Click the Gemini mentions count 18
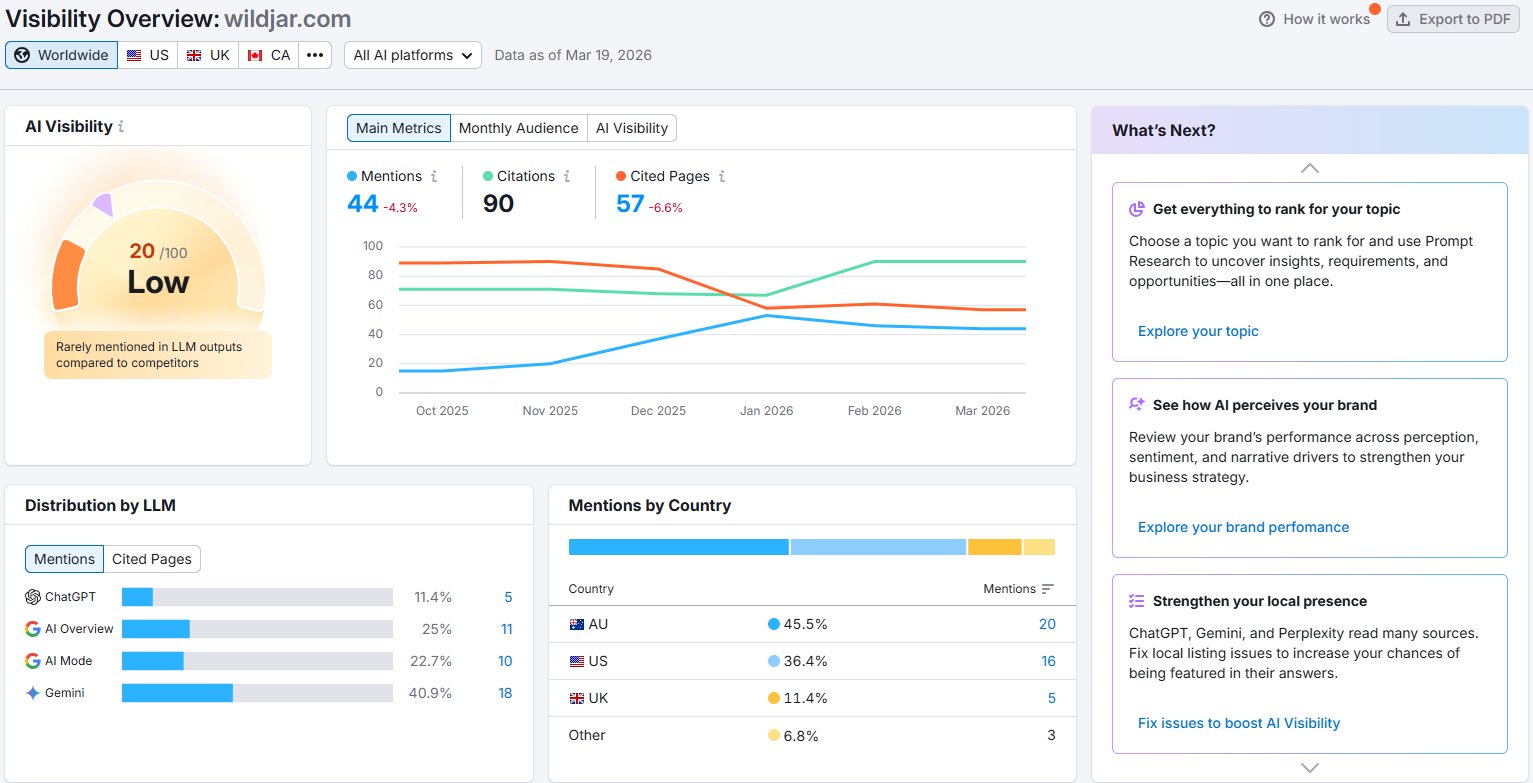This screenshot has height=783, width=1533. pos(505,693)
